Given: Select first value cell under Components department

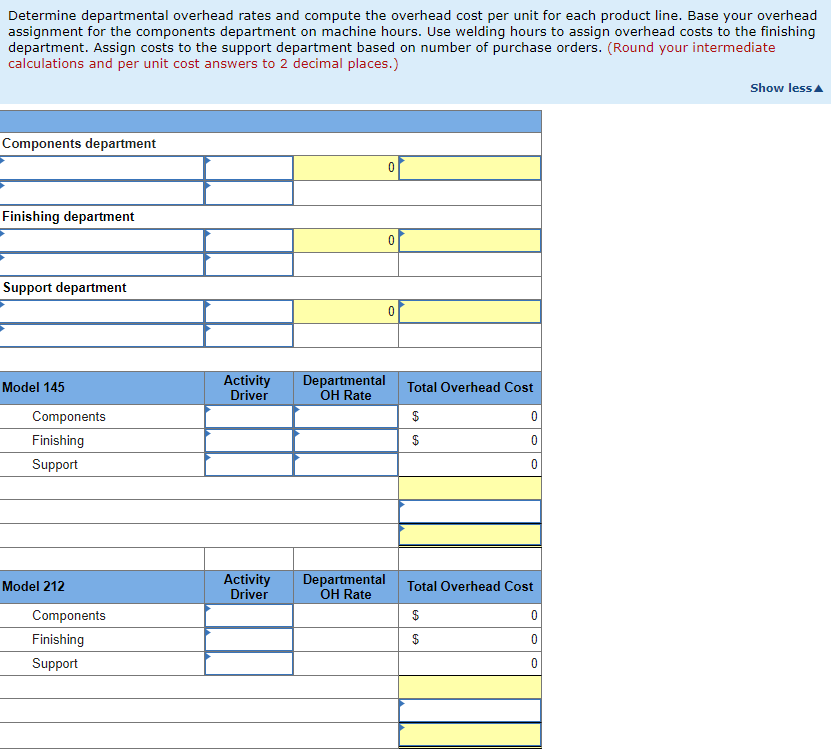Looking at the screenshot, I should click(x=249, y=168).
